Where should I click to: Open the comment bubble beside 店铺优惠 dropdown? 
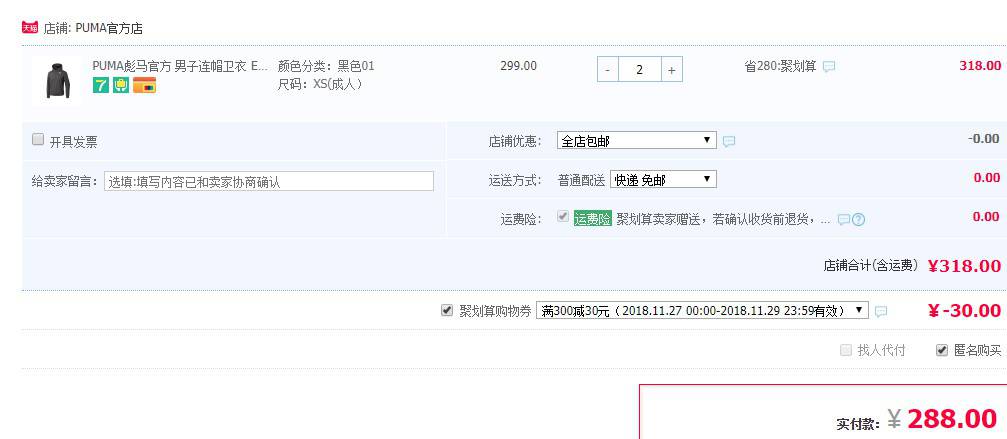coord(729,142)
